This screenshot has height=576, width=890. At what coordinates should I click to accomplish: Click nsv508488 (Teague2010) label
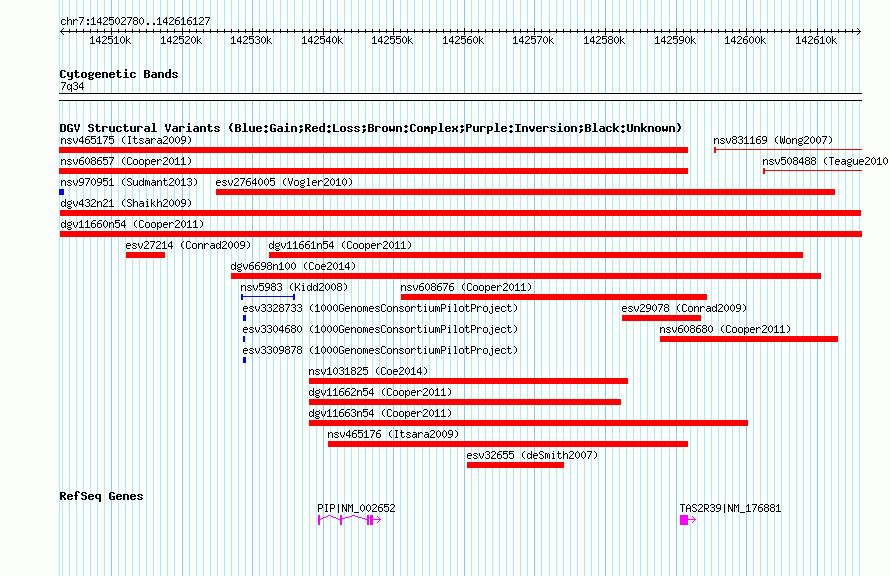pyautogui.click(x=825, y=161)
